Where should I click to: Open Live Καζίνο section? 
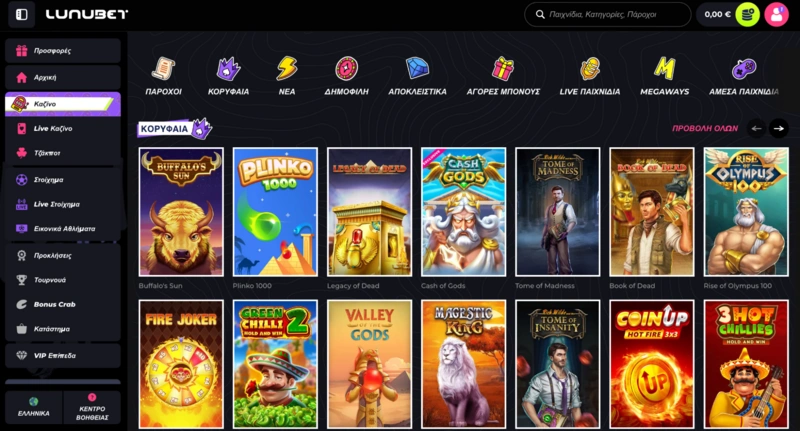coord(63,129)
